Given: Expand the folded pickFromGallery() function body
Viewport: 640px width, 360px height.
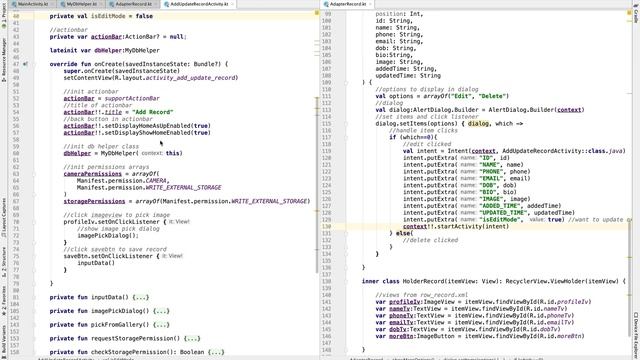Looking at the screenshot, I should [x=161, y=325].
